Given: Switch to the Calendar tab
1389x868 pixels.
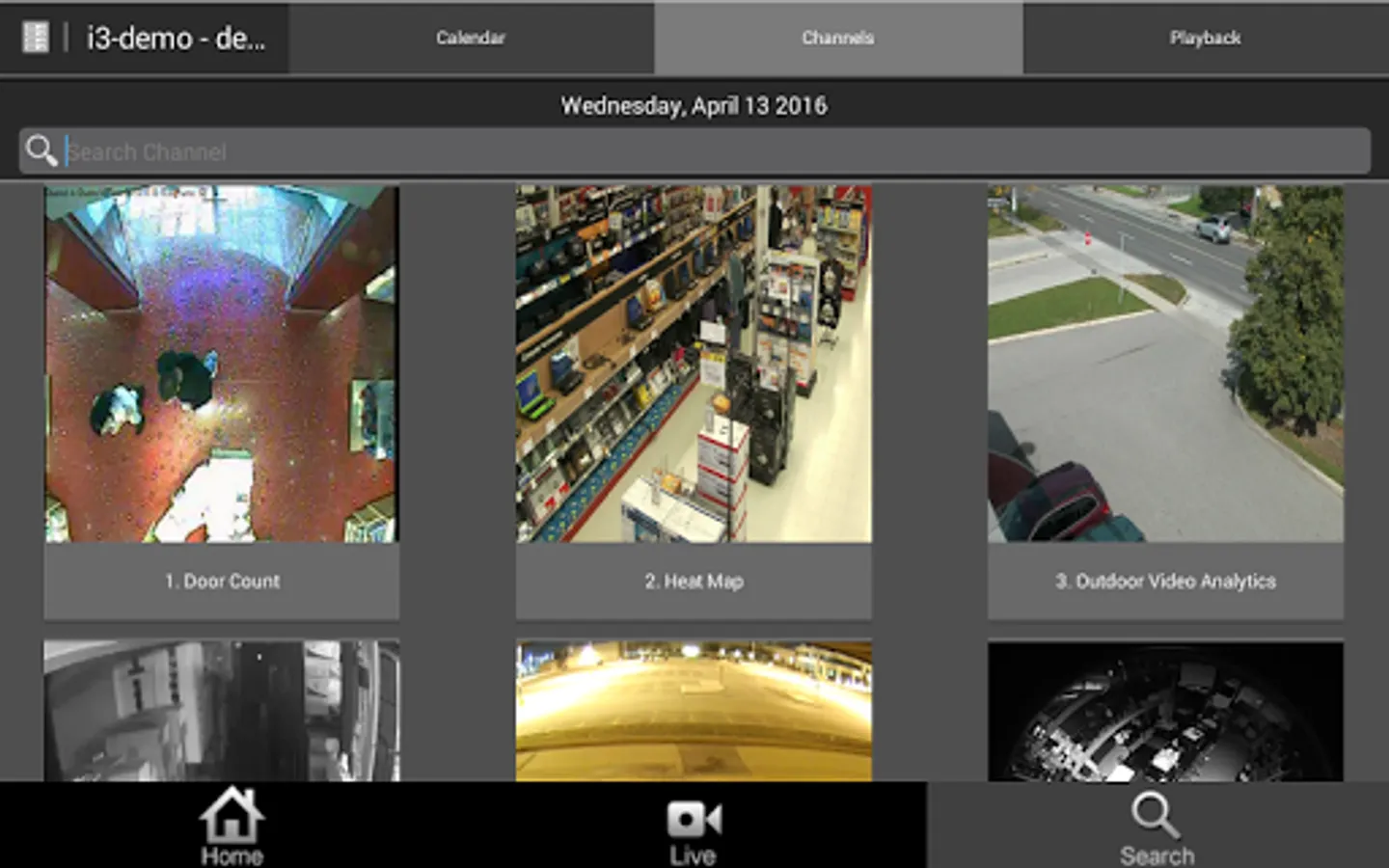Looking at the screenshot, I should (x=471, y=38).
